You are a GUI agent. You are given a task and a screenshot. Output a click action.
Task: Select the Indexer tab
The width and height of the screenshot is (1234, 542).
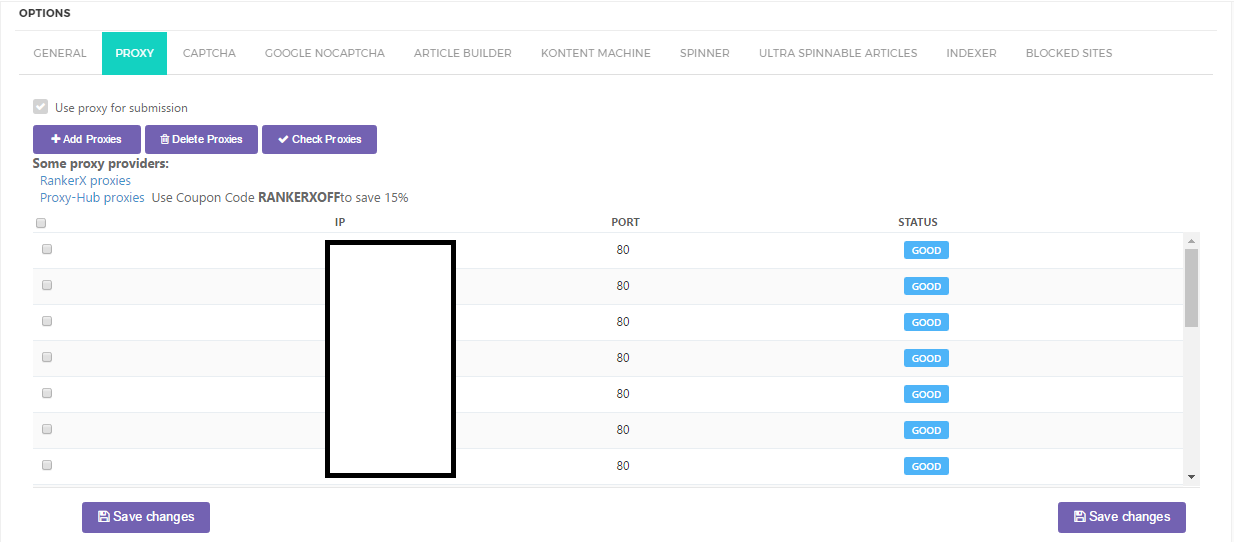(971, 53)
